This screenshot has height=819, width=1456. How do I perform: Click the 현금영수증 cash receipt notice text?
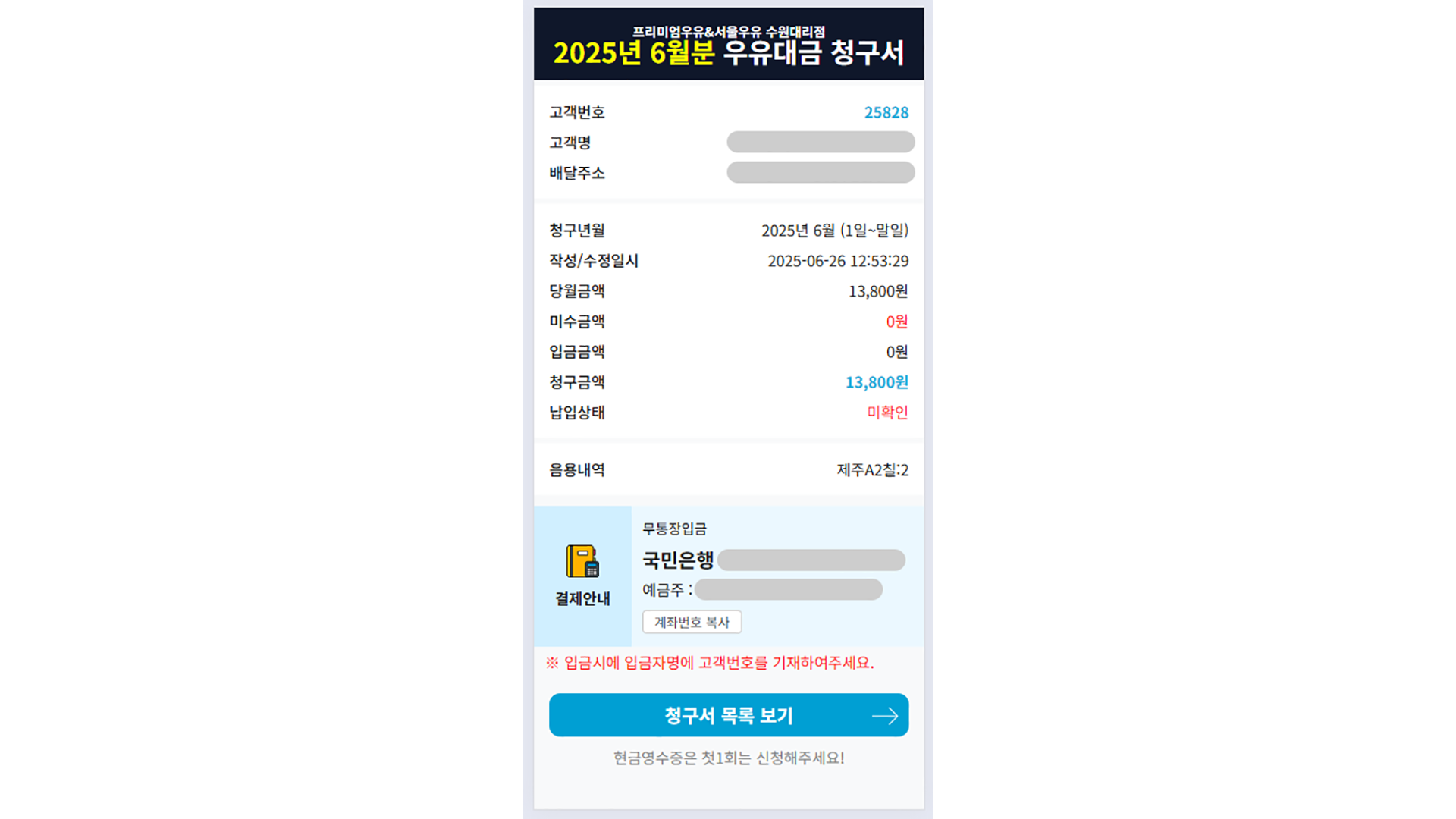[729, 758]
